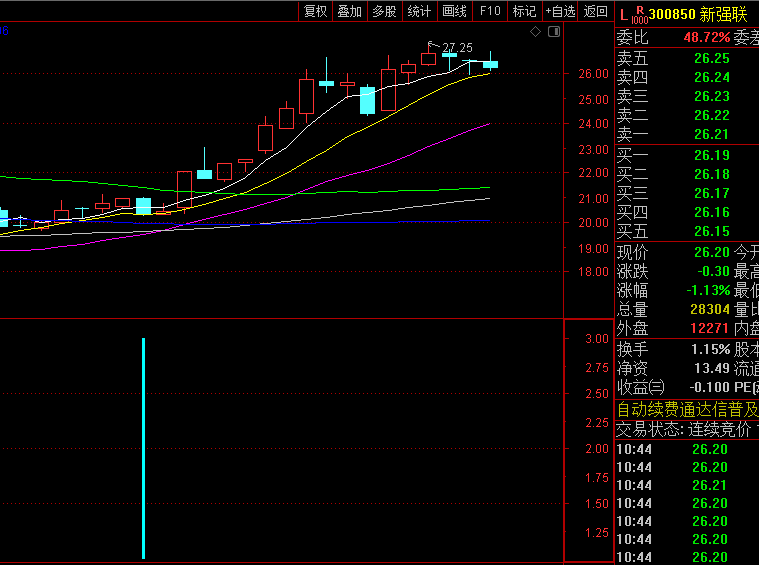Select the 卖二 26.22 ask row
This screenshot has width=759, height=565.
click(687, 115)
